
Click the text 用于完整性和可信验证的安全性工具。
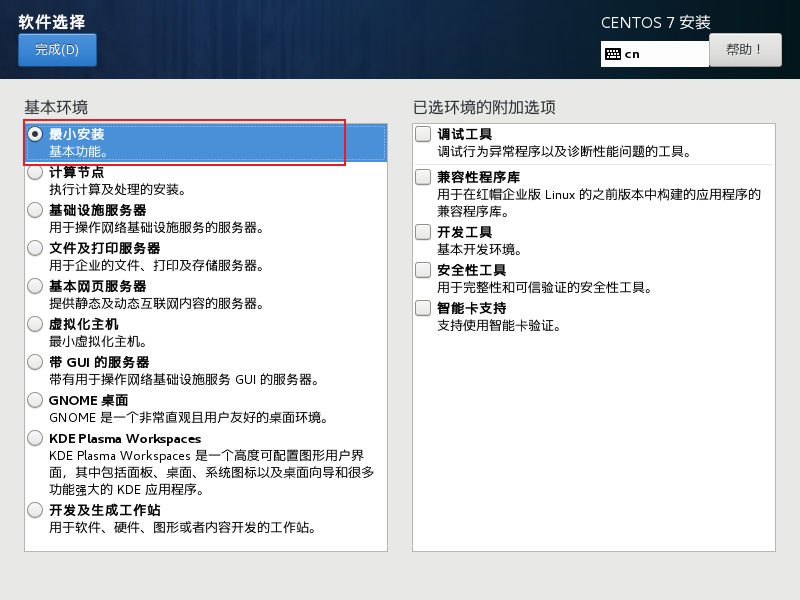point(545,288)
